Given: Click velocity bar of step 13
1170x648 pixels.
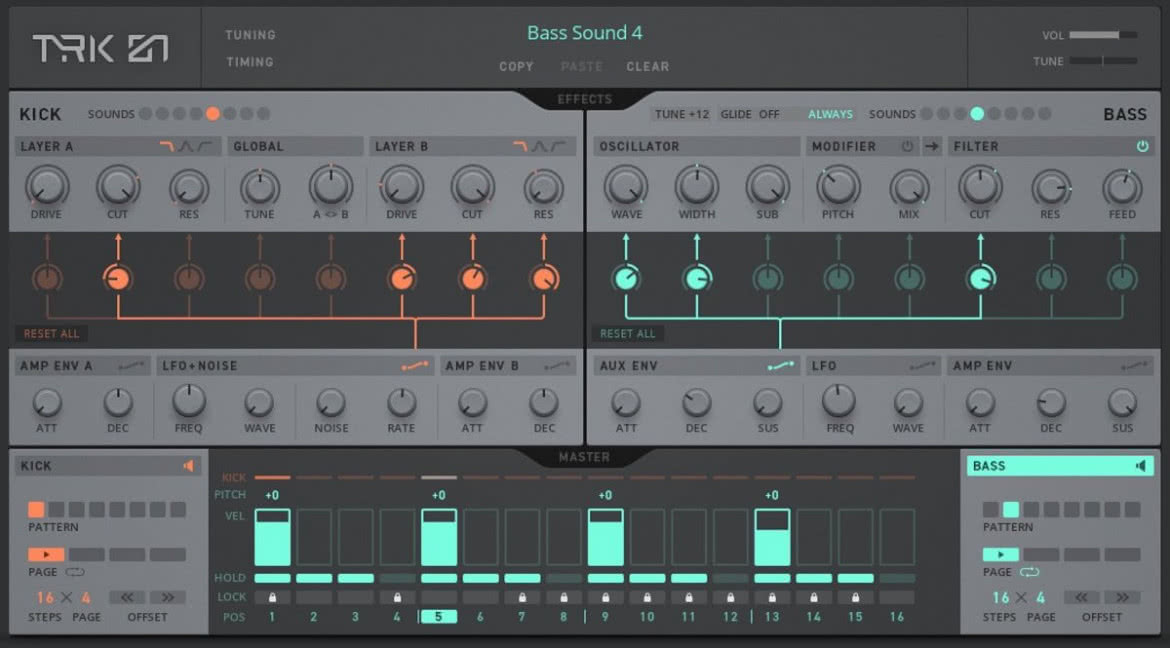Looking at the screenshot, I should point(772,538).
